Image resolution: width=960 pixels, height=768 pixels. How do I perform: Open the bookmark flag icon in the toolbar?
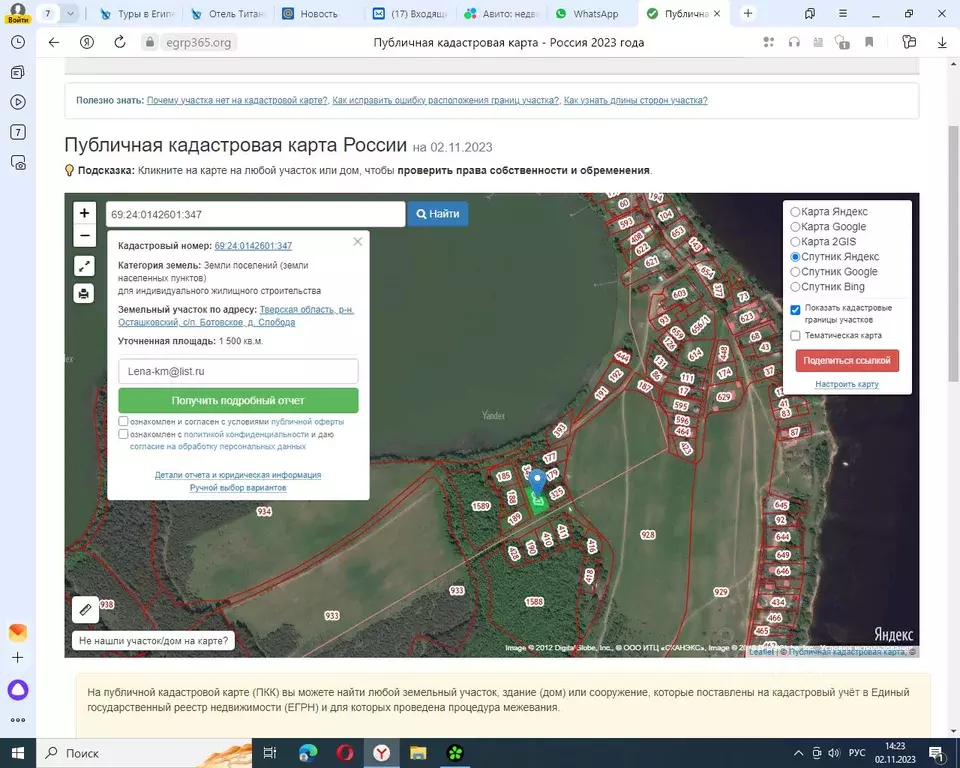pos(869,42)
